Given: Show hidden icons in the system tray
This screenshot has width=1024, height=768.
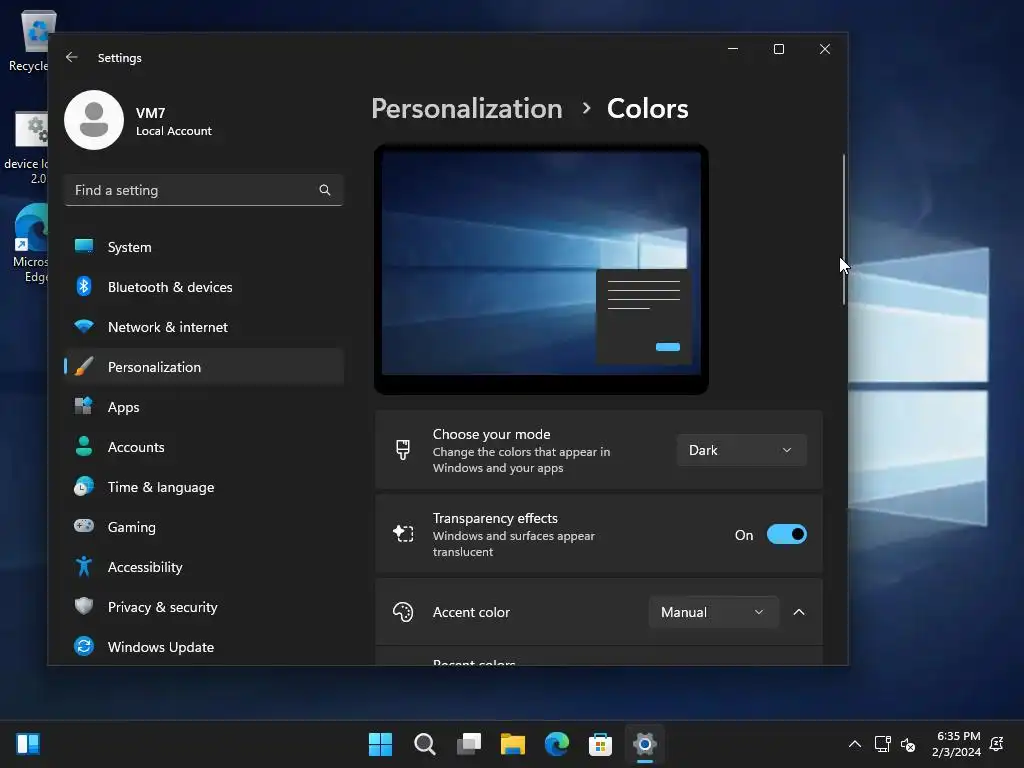Looking at the screenshot, I should click(854, 744).
